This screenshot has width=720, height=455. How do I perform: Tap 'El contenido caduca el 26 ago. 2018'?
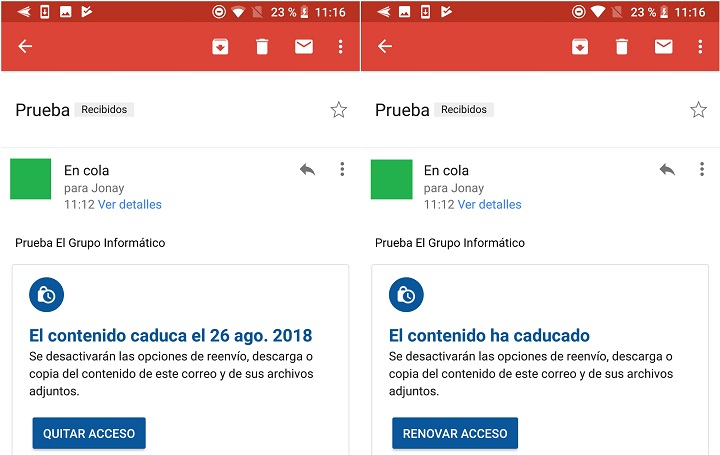[170, 336]
